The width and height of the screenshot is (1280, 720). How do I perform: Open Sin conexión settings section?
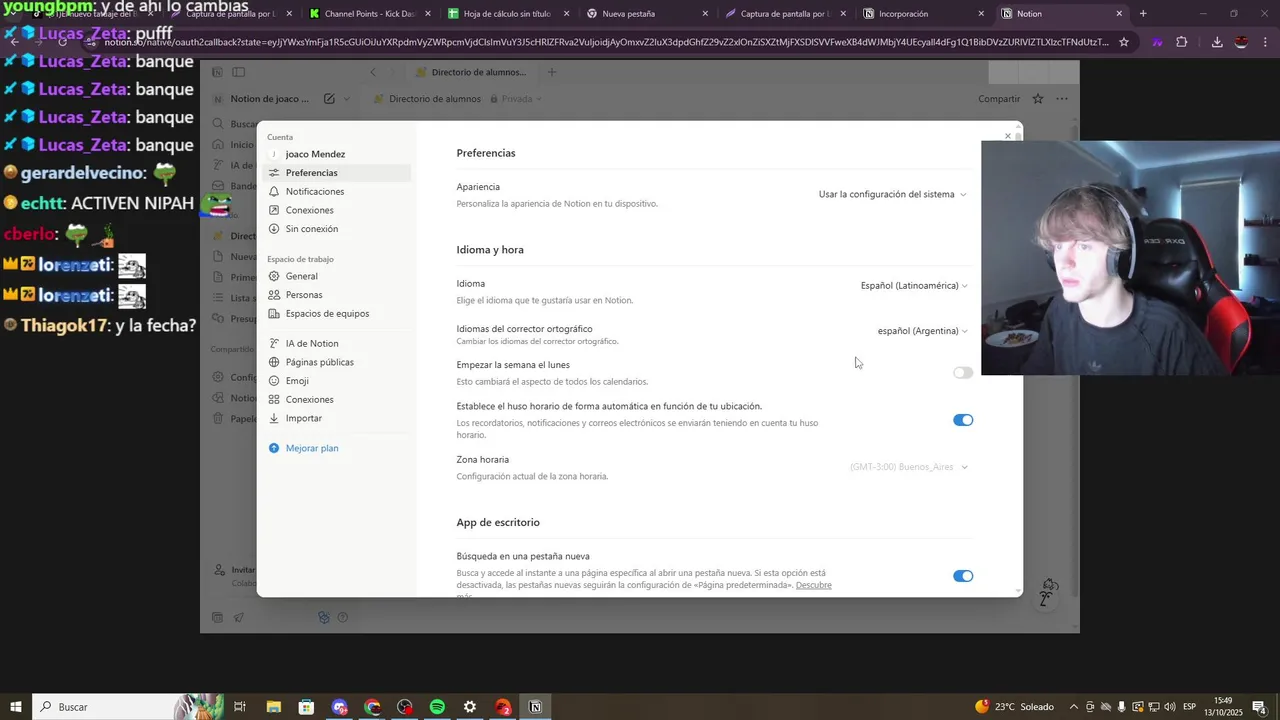pyautogui.click(x=336, y=229)
